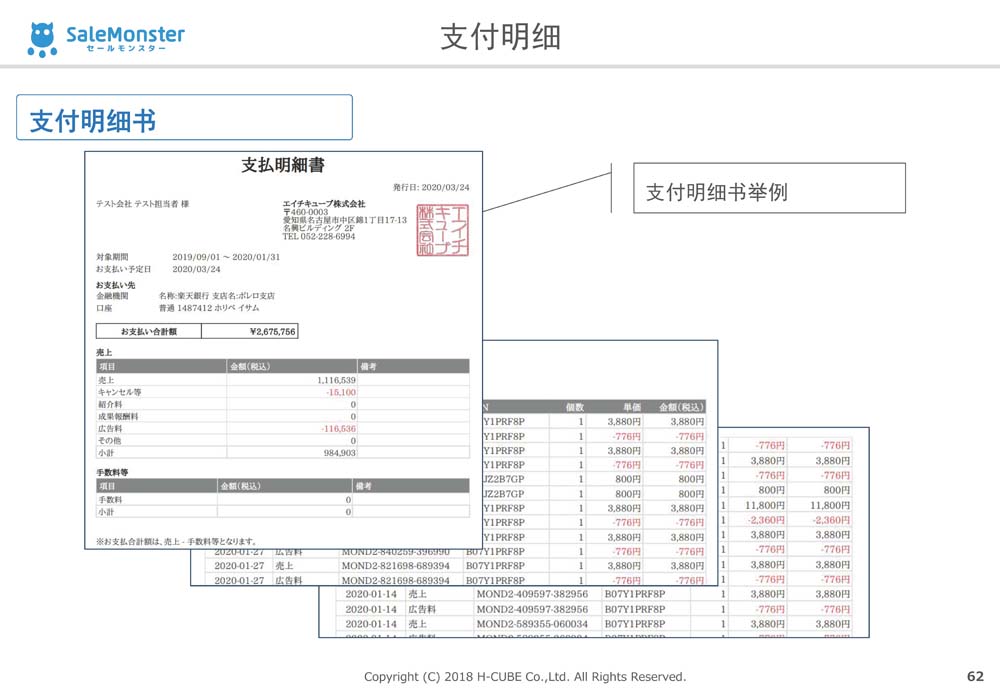
Task: Select the postal code 〒460-0003
Action: tap(305, 212)
